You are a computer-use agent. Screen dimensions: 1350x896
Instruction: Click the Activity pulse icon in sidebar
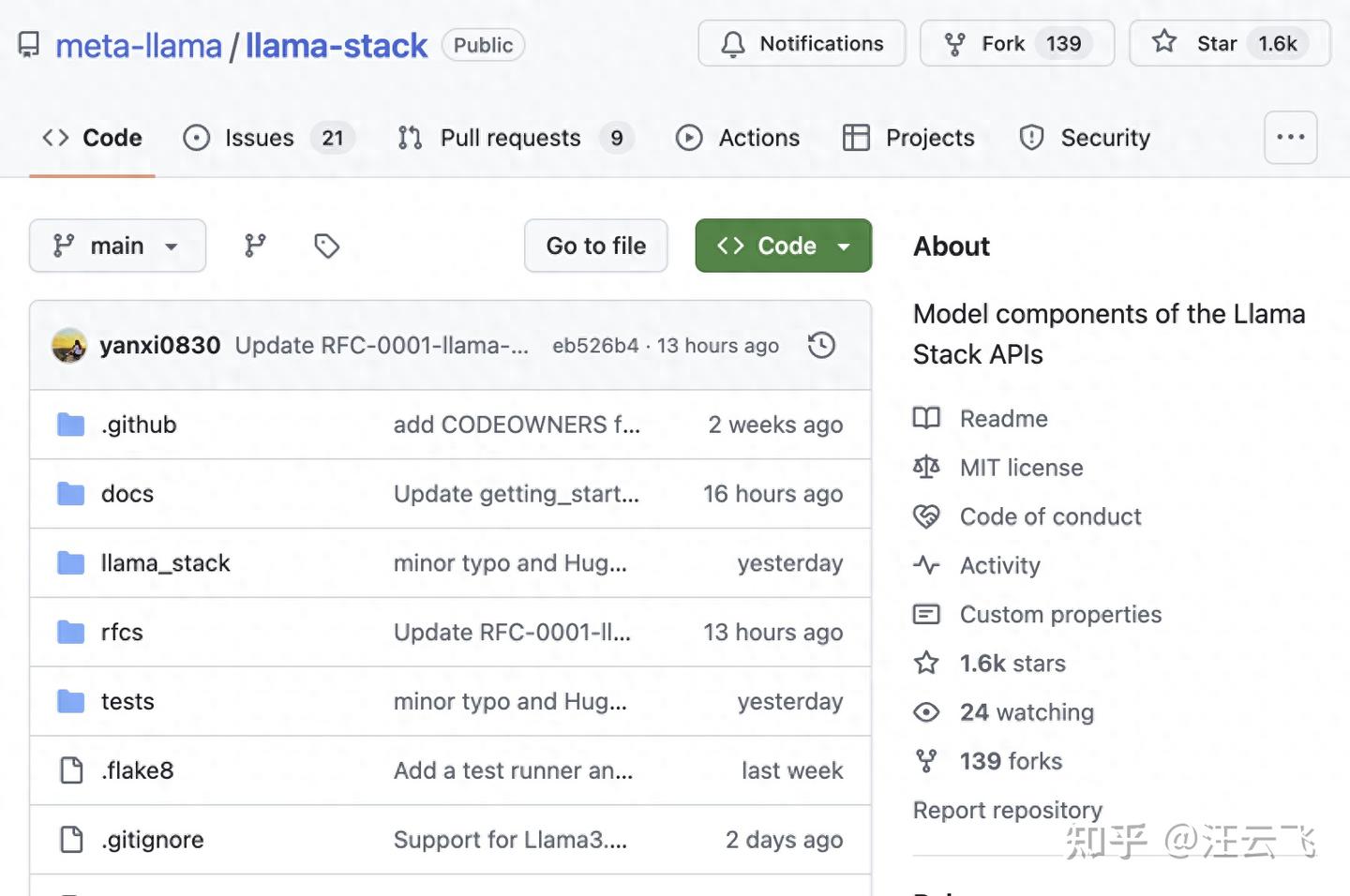(x=926, y=565)
